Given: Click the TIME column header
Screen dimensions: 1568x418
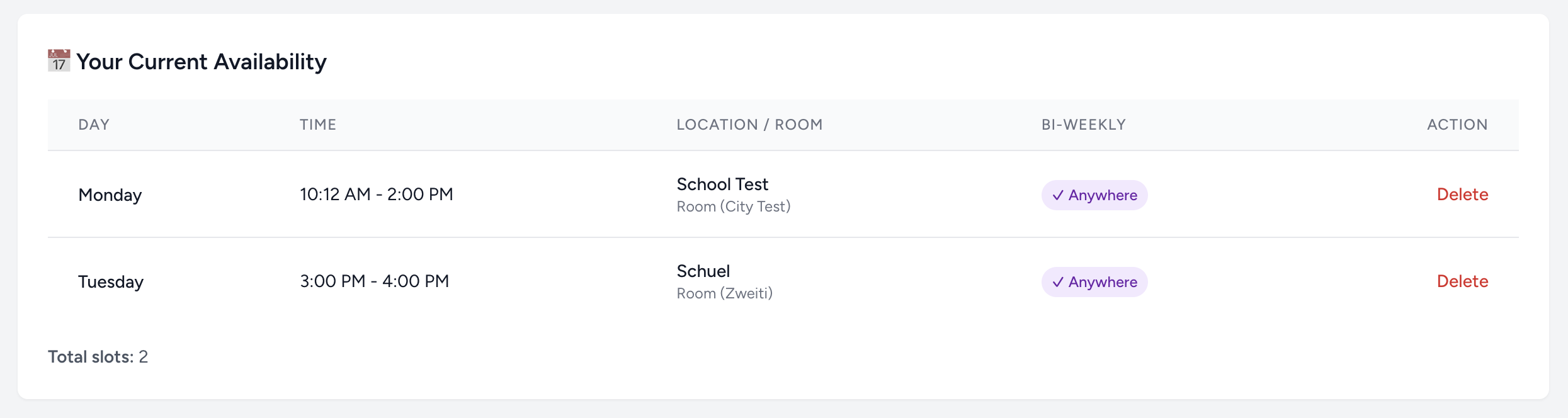Looking at the screenshot, I should pyautogui.click(x=318, y=125).
